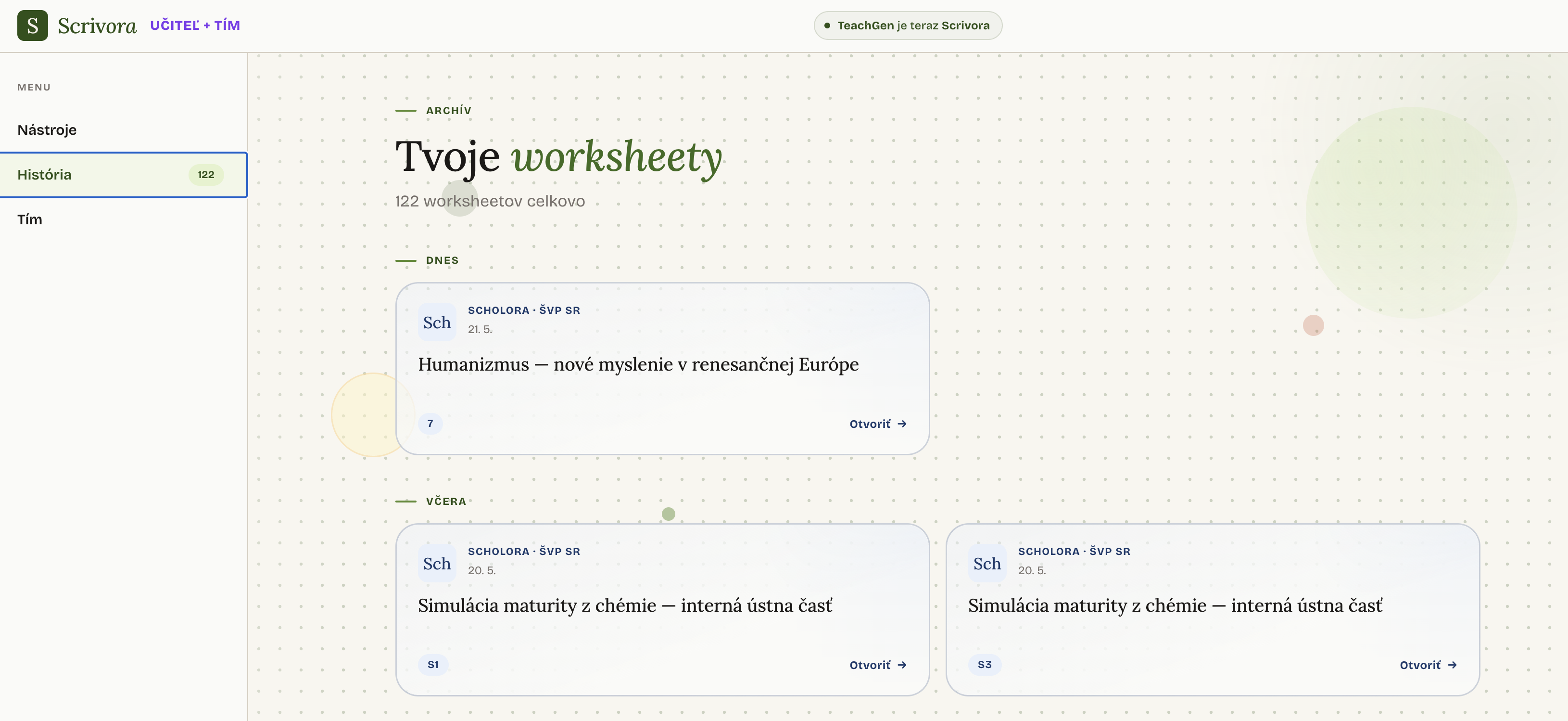1568x721 pixels.
Task: Click the UČITEĽ + TÍM plan label
Action: [x=195, y=26]
